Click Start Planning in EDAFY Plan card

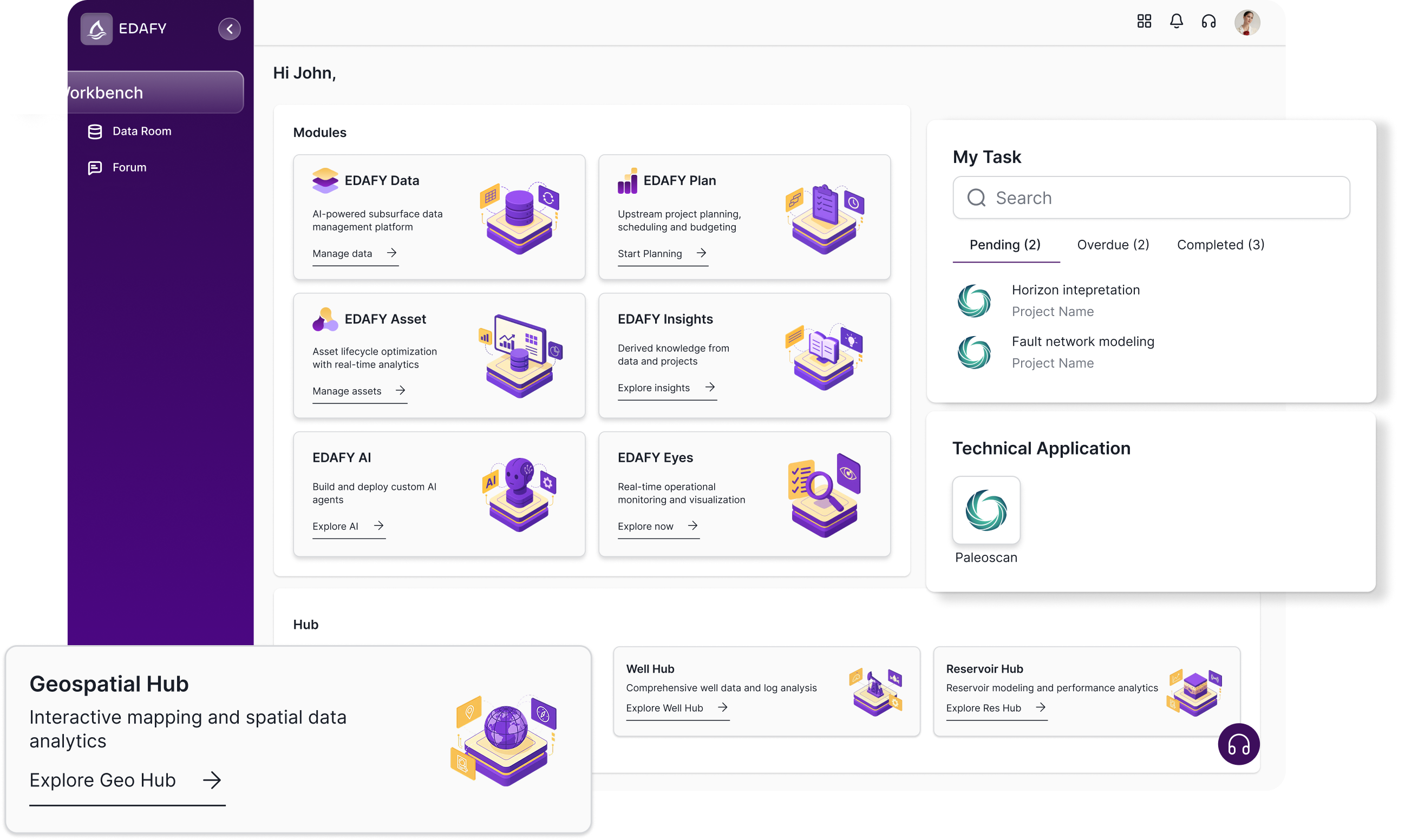(x=649, y=253)
